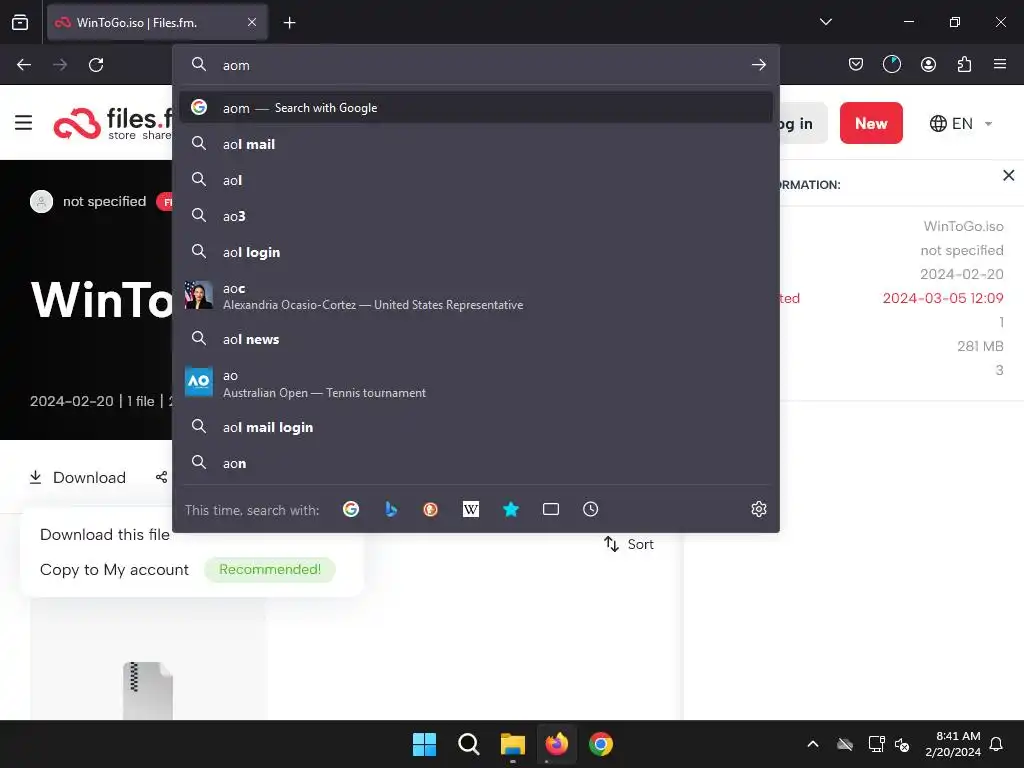Image resolution: width=1024 pixels, height=768 pixels.
Task: Click the go arrow in address bar
Action: coord(758,65)
